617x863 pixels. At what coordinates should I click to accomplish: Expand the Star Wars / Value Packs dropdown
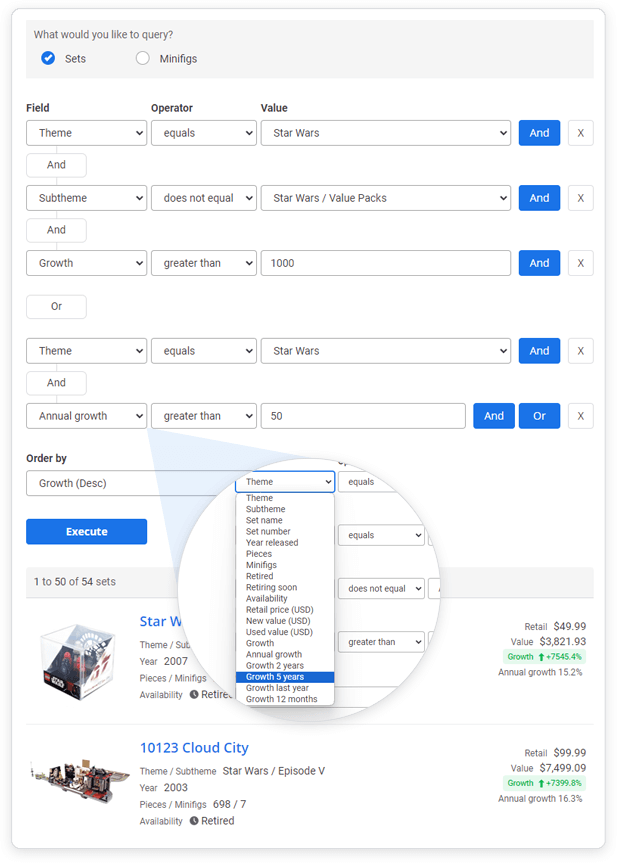385,198
